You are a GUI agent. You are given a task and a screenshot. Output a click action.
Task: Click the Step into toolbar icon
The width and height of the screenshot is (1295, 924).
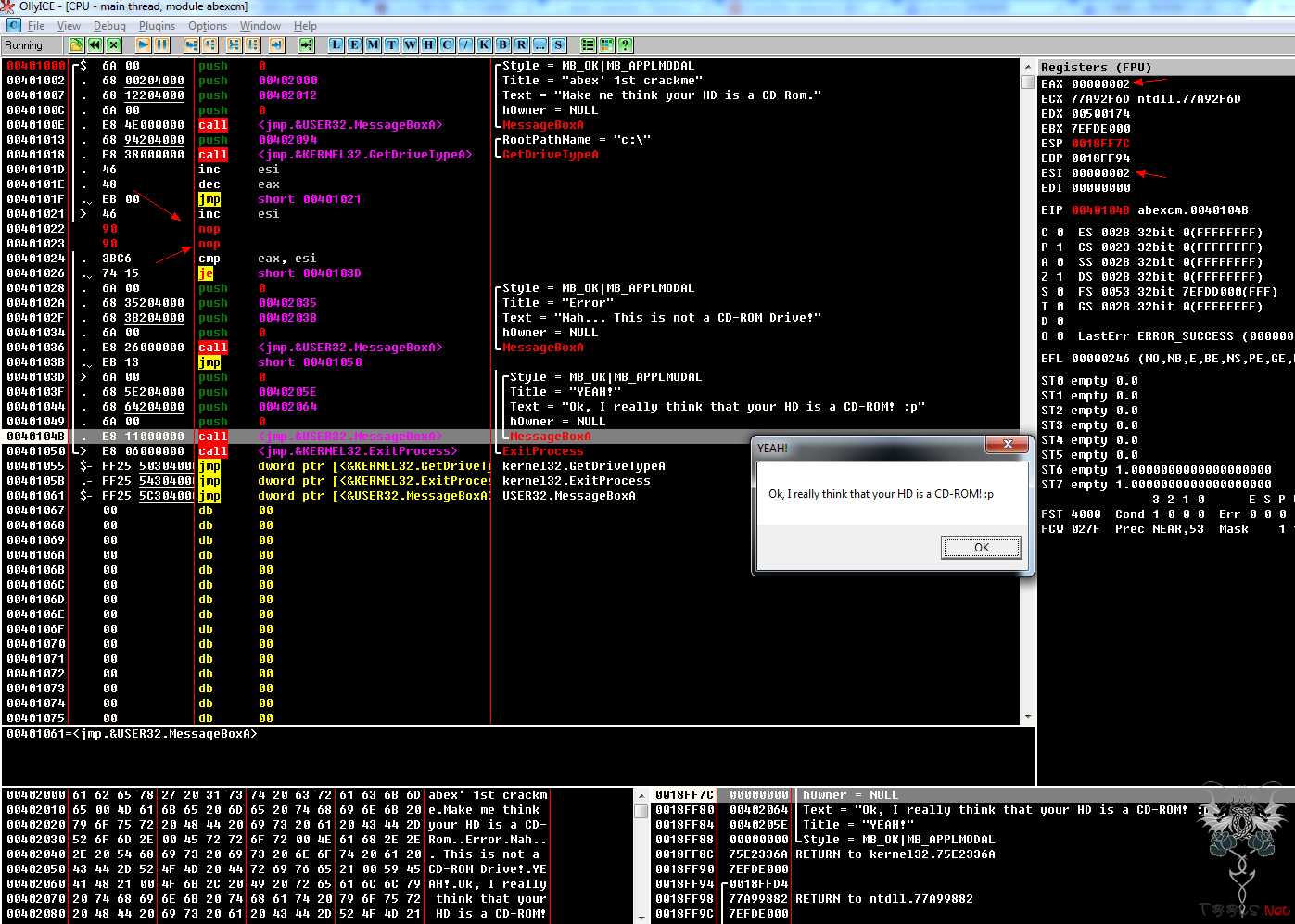click(x=192, y=44)
